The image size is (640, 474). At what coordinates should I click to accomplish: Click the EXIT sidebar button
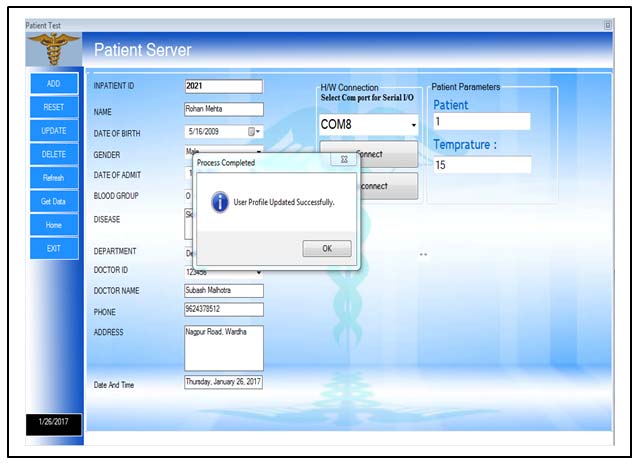(53, 248)
